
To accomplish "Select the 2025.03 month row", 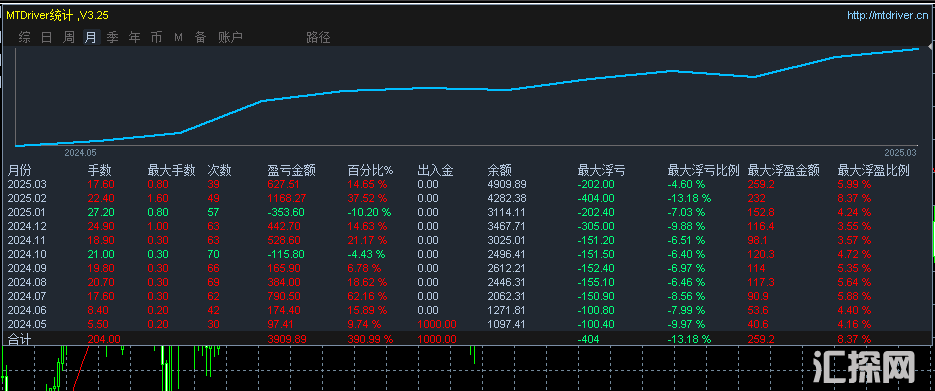I will (x=468, y=184).
